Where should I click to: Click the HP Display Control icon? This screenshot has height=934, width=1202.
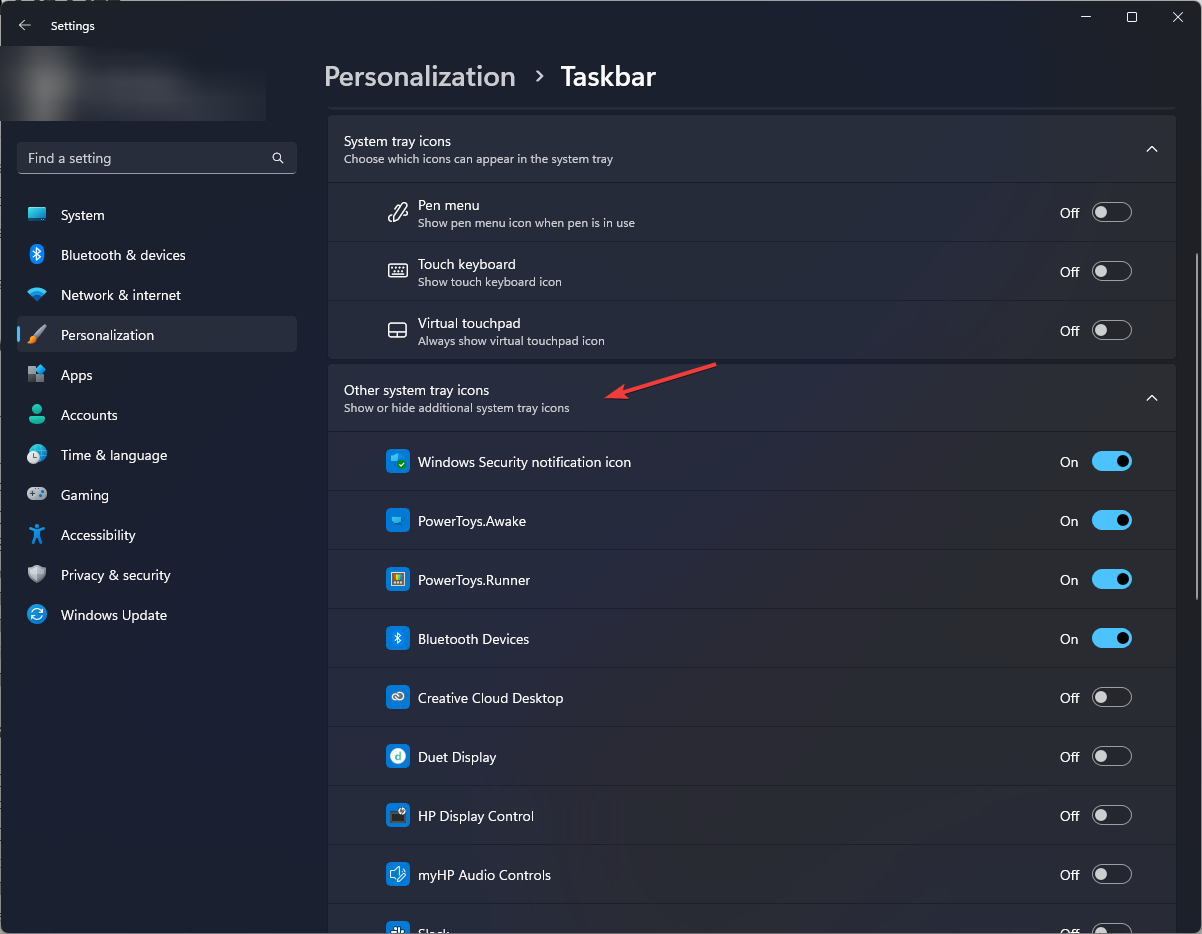click(x=398, y=816)
